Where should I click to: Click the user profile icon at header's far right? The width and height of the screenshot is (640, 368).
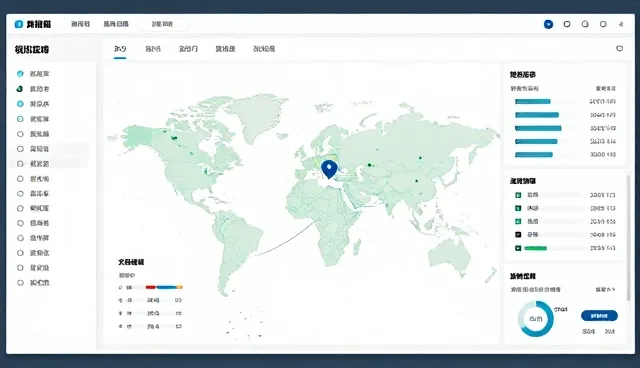click(x=621, y=24)
